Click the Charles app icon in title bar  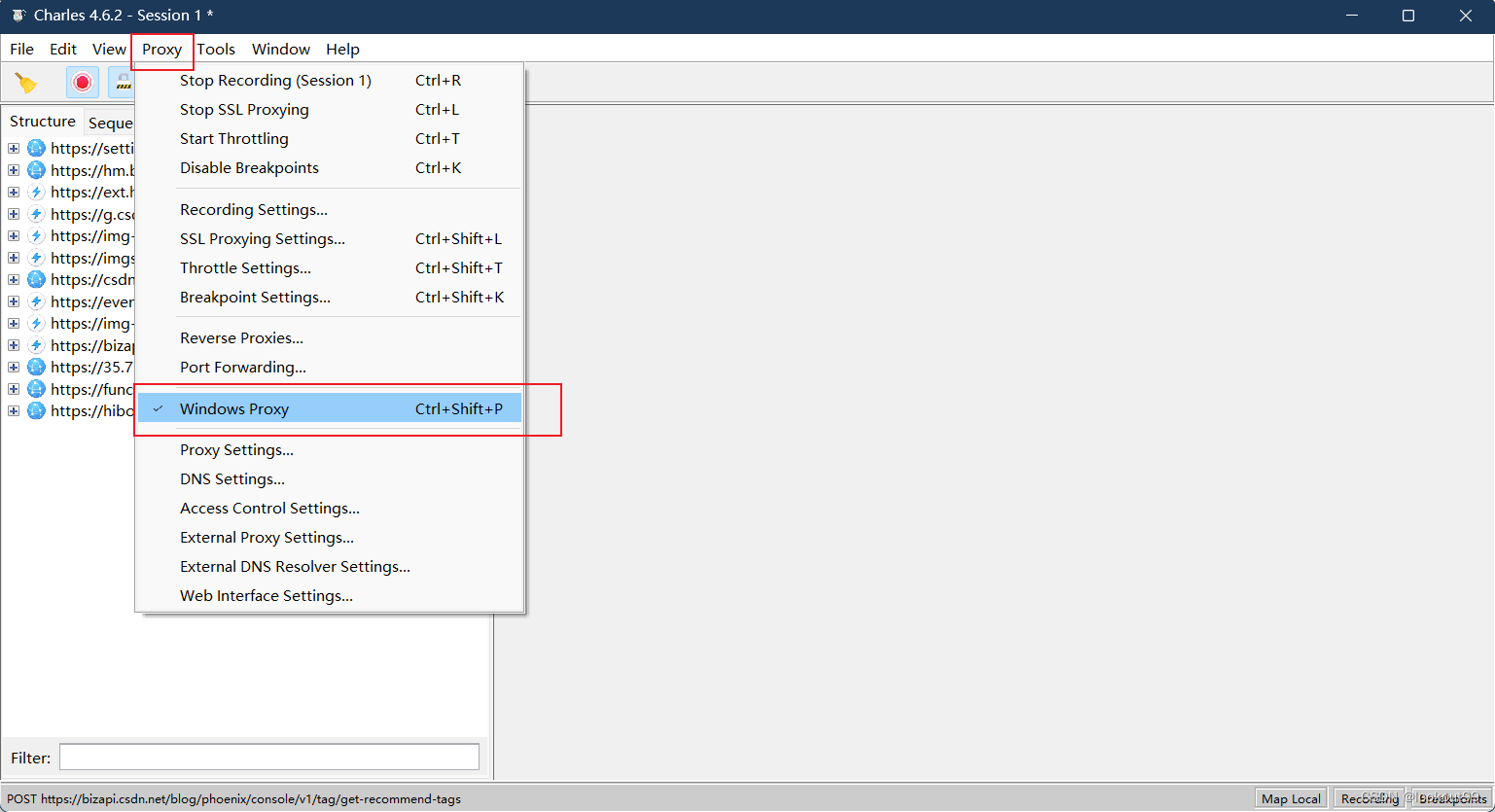18,16
